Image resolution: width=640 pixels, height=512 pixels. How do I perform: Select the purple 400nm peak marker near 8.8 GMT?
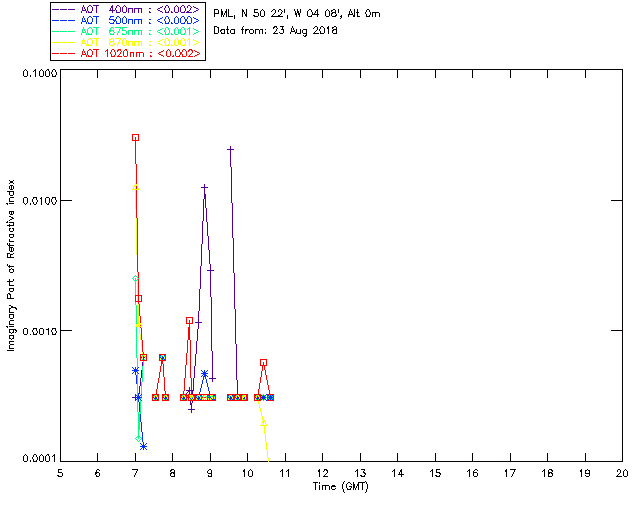204,187
